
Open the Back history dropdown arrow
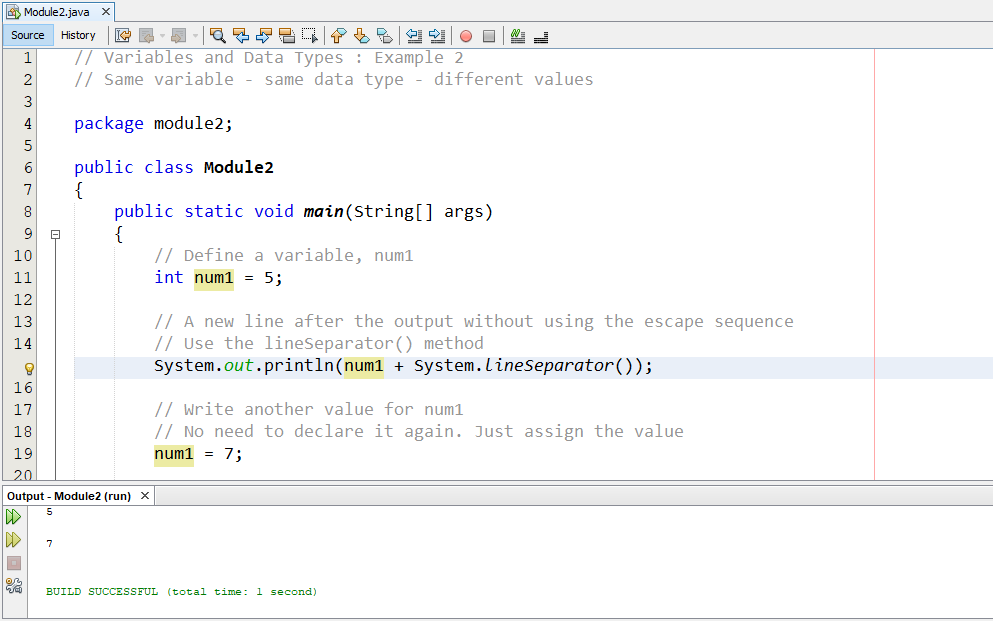coord(162,36)
